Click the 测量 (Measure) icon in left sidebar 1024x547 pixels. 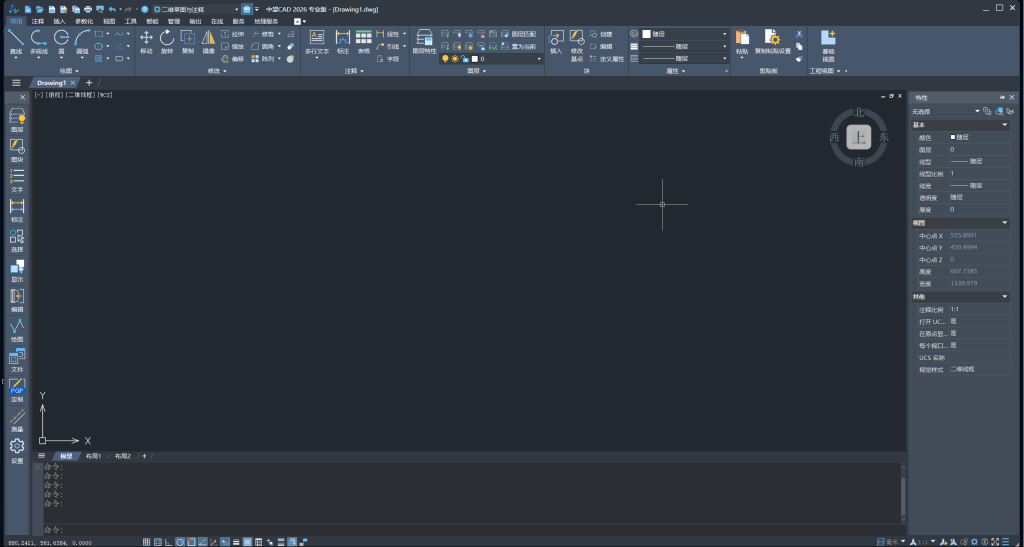coord(17,419)
